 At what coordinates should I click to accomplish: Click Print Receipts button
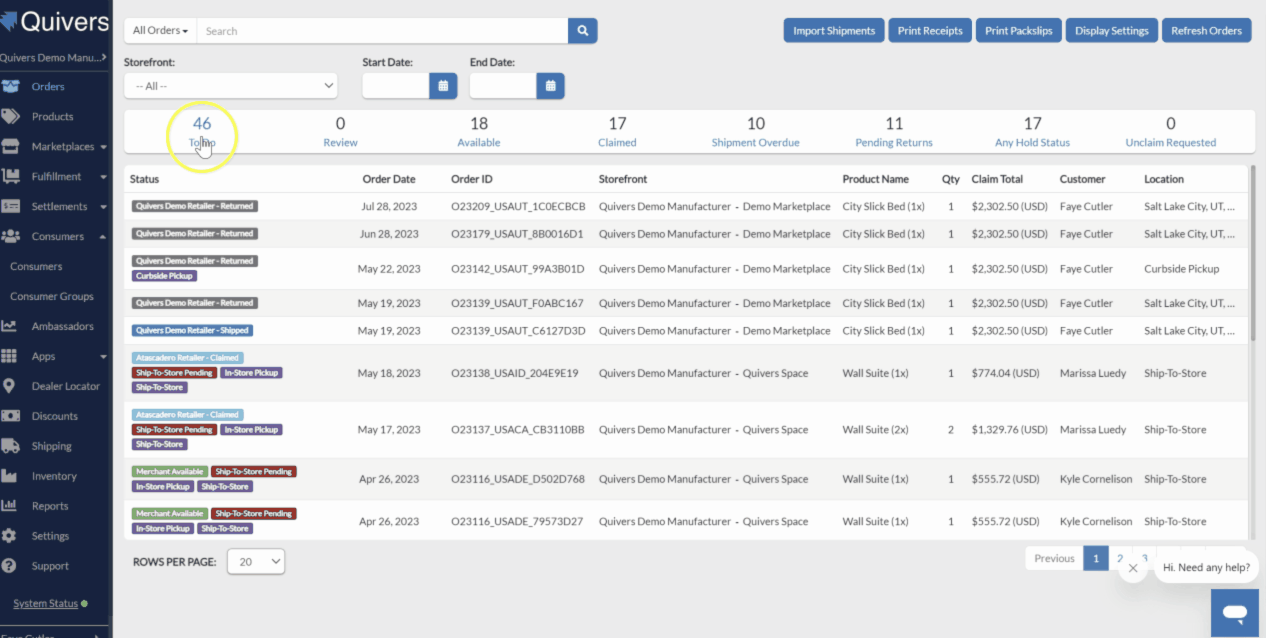(930, 31)
